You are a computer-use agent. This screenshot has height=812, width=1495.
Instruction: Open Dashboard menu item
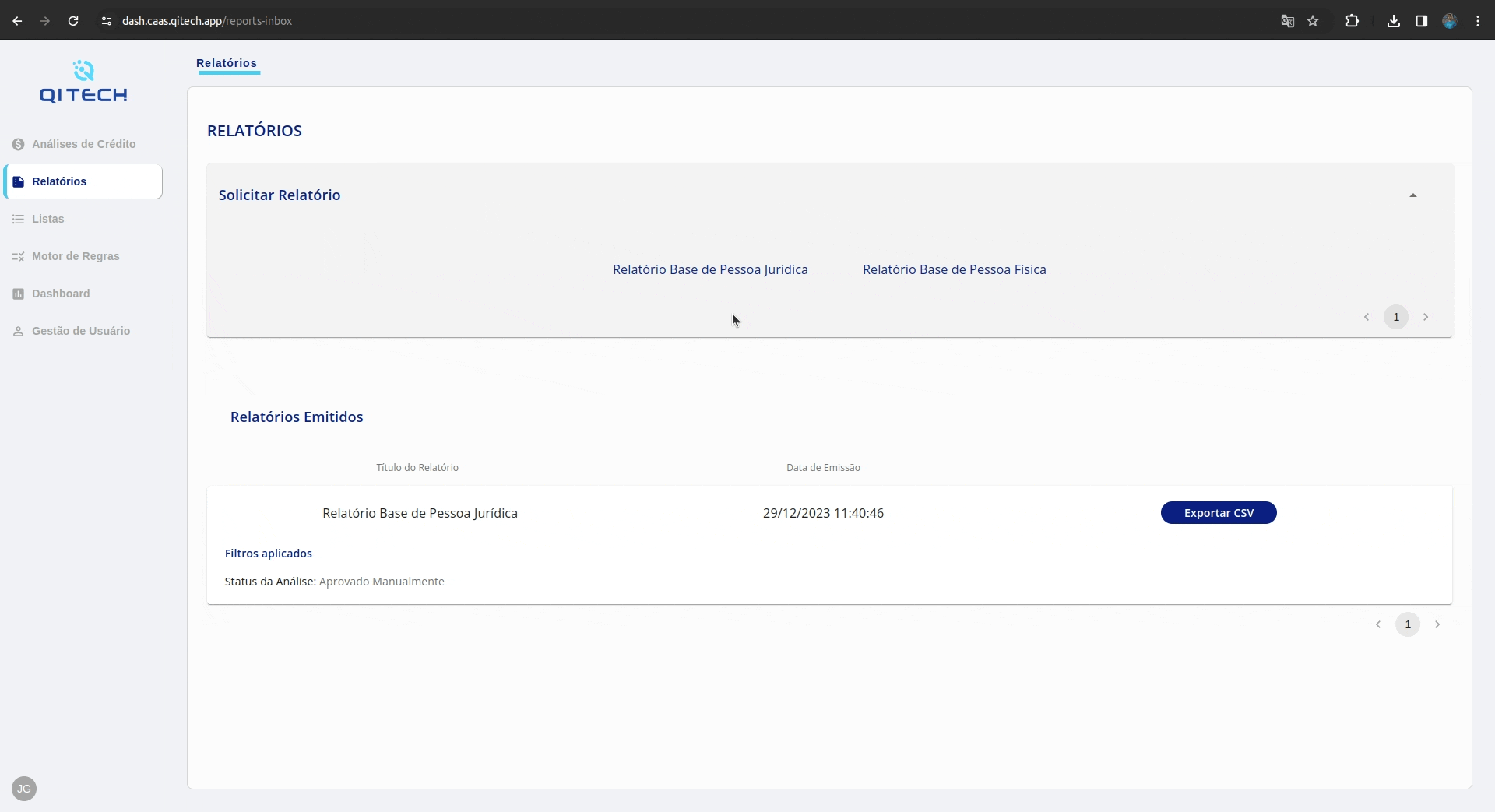point(83,294)
